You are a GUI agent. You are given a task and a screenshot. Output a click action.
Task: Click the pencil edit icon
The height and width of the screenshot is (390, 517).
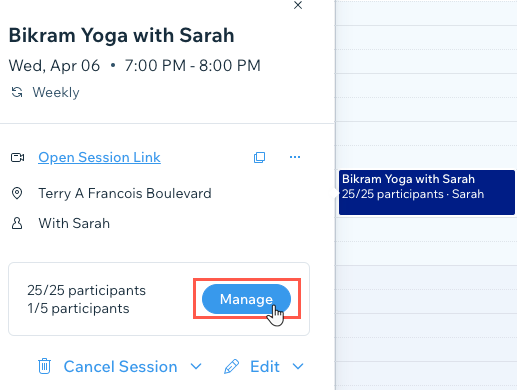click(232, 367)
